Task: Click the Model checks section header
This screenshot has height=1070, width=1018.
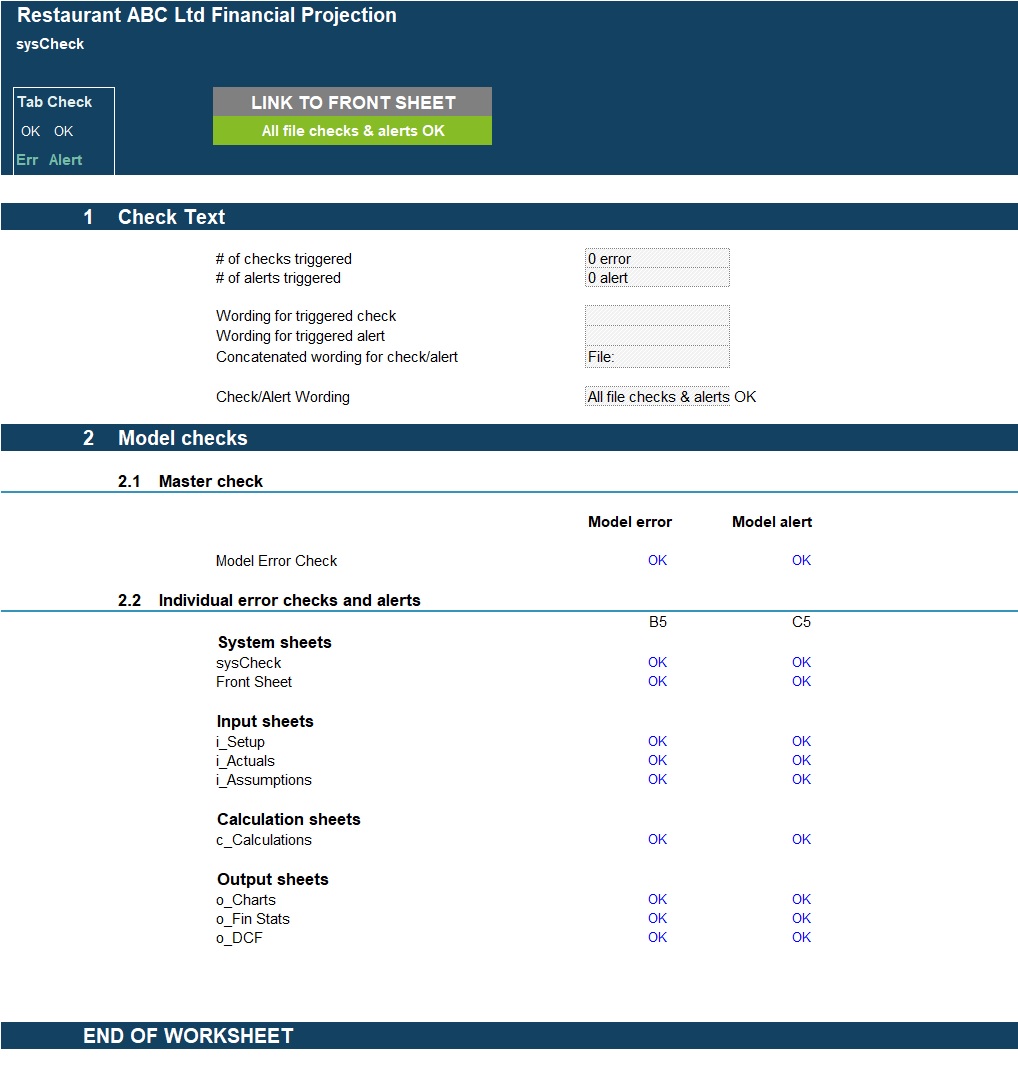Action: (x=509, y=438)
